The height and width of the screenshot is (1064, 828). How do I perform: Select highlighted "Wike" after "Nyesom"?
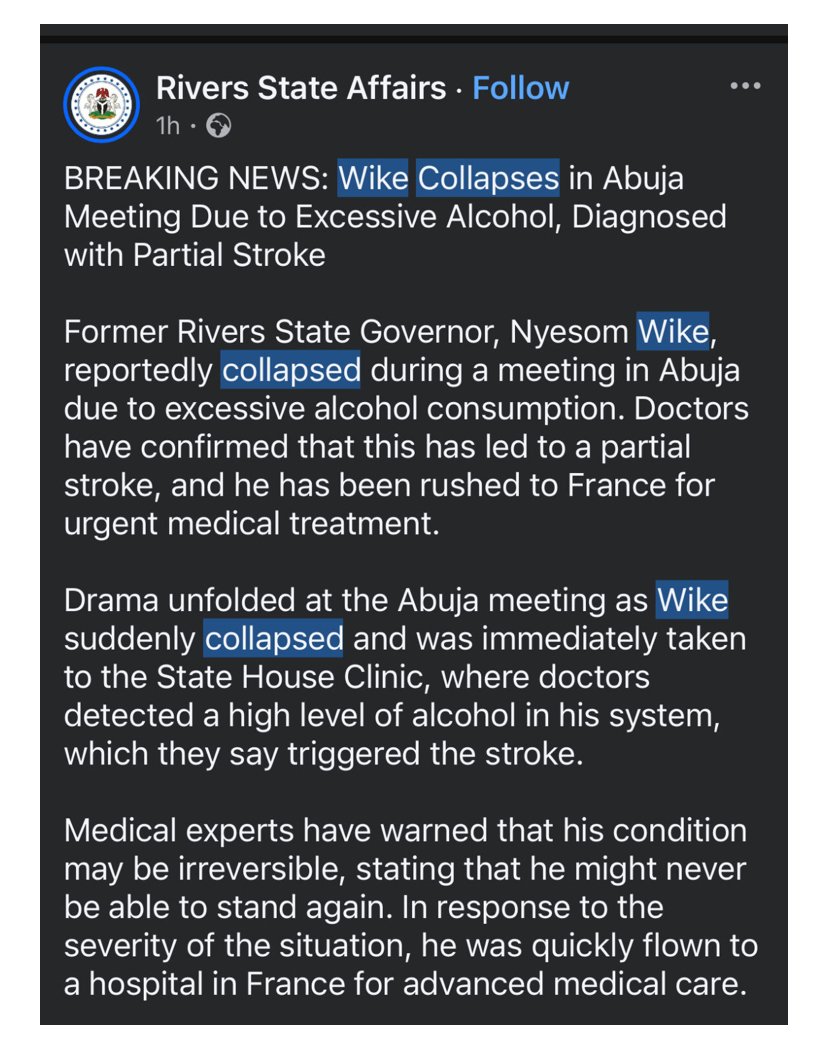(674, 332)
